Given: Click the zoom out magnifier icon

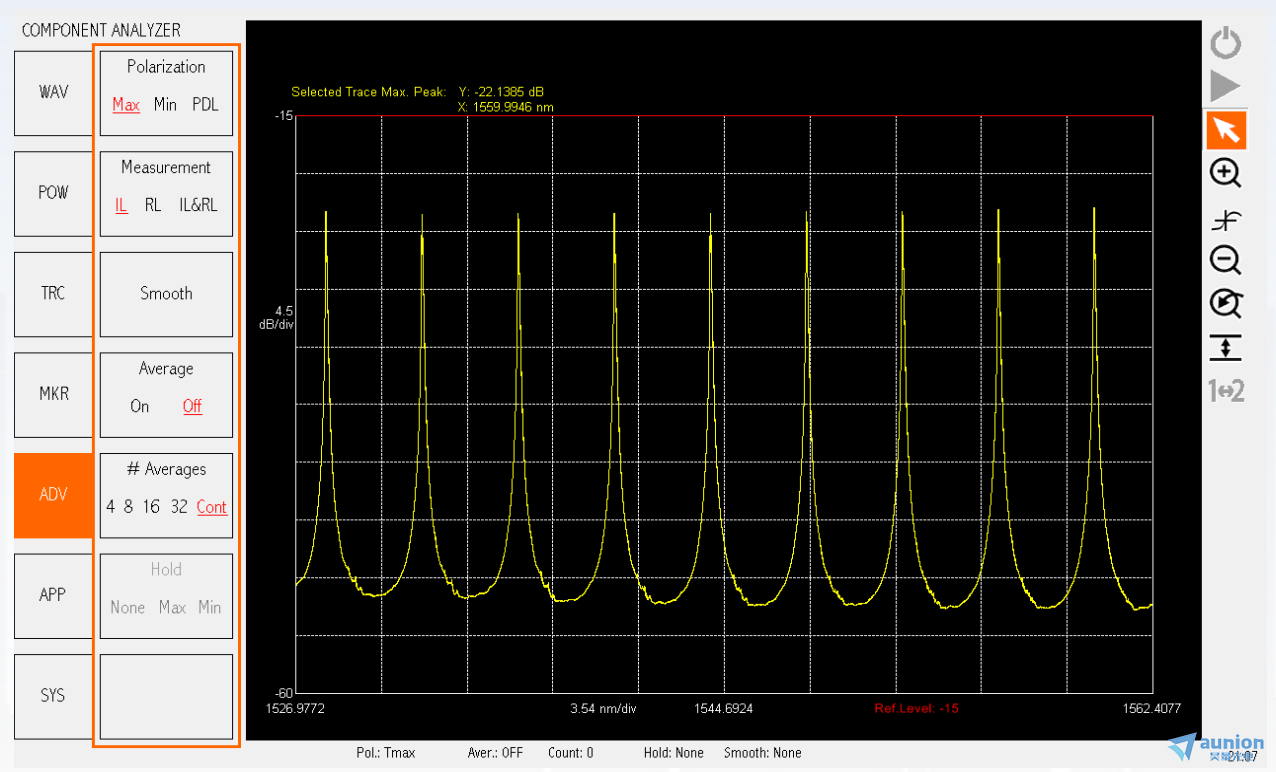Looking at the screenshot, I should (1225, 261).
